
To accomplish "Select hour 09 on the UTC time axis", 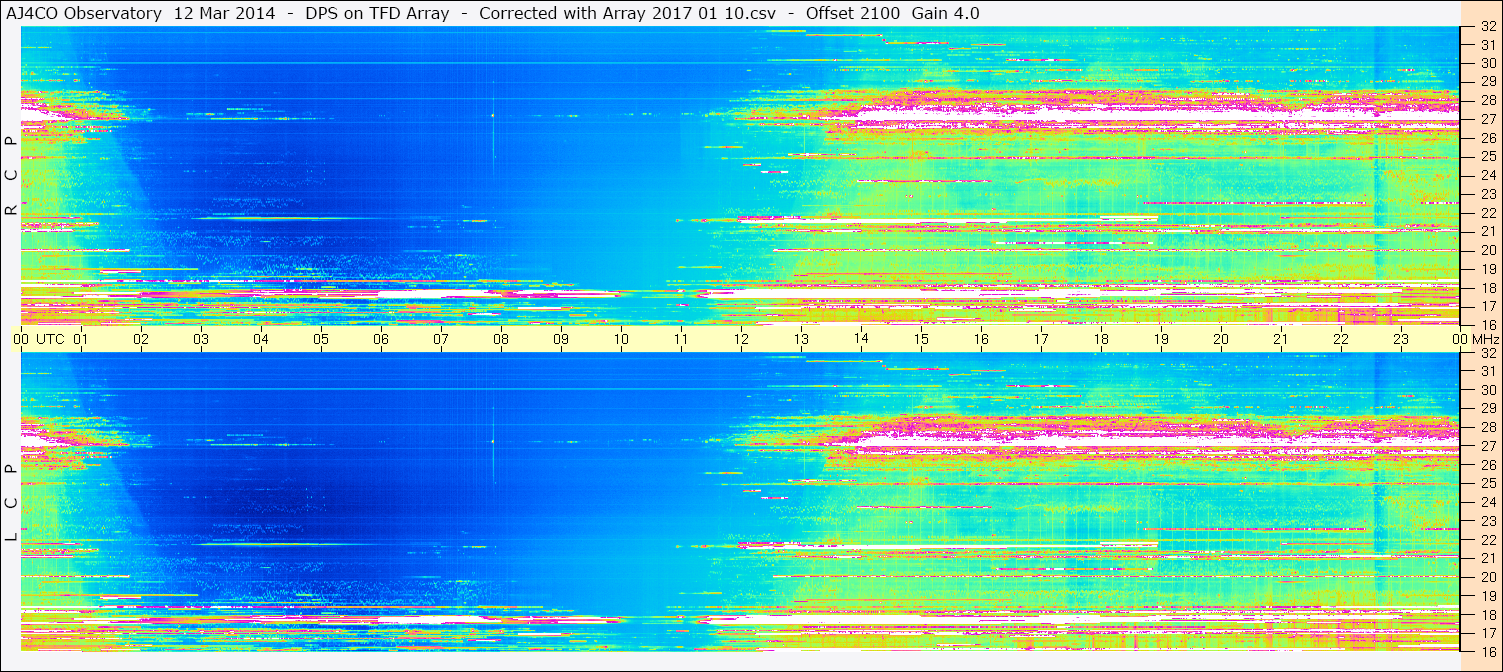I will 561,339.
